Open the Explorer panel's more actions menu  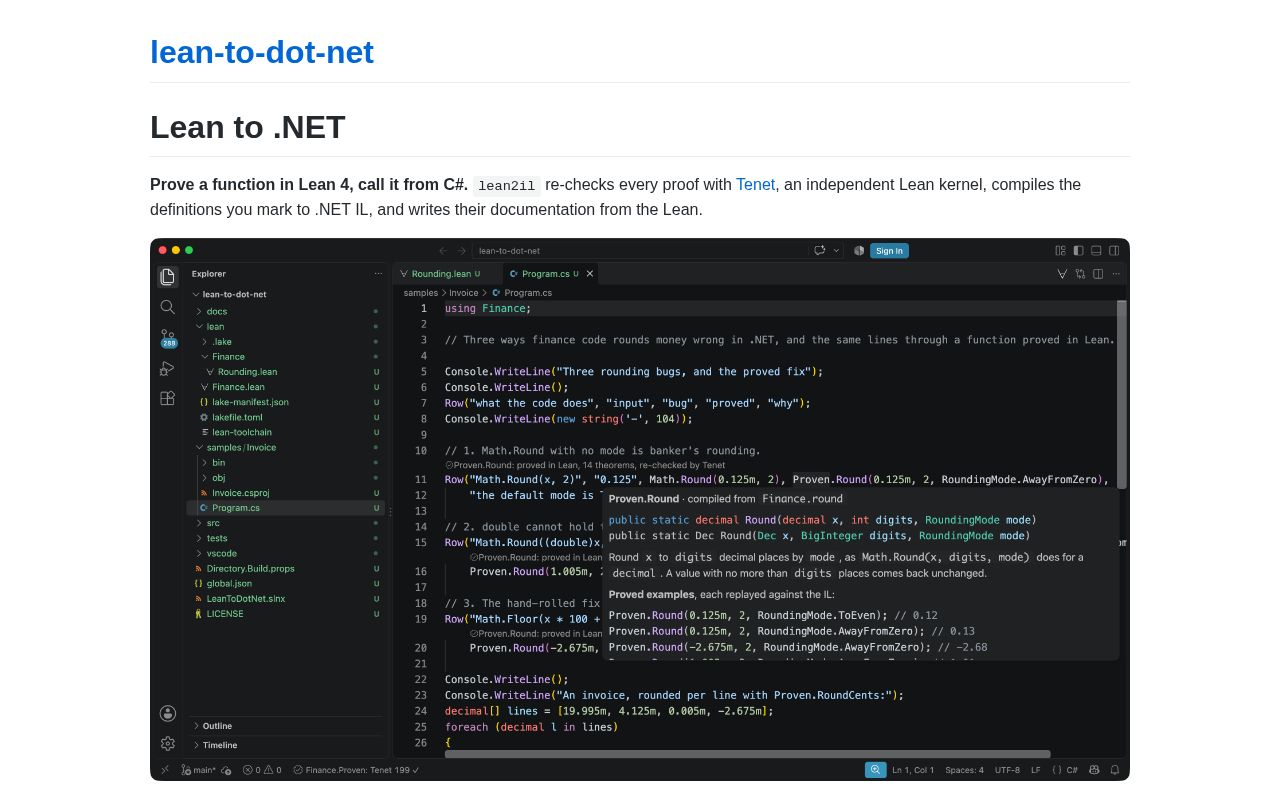point(378,274)
